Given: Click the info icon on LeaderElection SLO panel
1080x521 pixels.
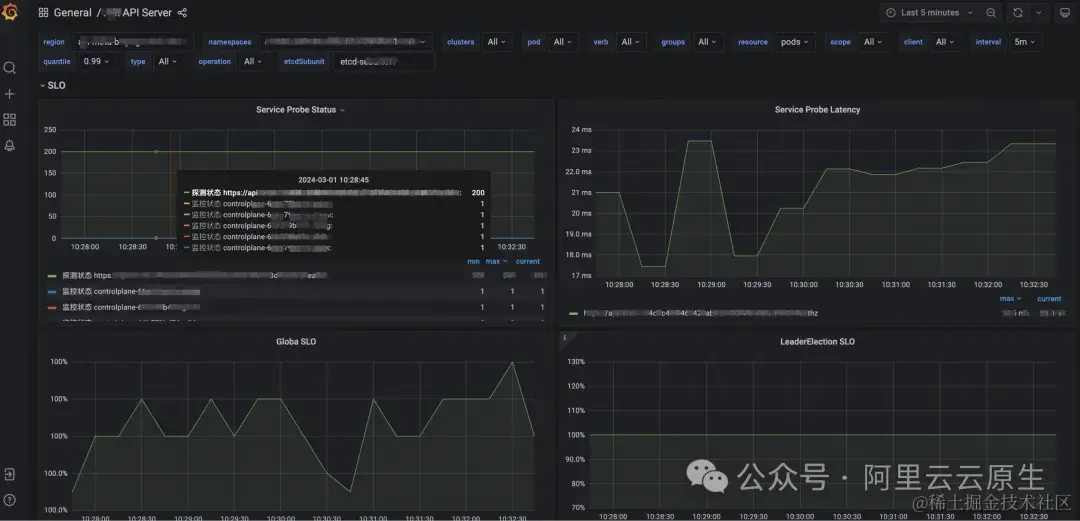Looking at the screenshot, I should (x=565, y=338).
